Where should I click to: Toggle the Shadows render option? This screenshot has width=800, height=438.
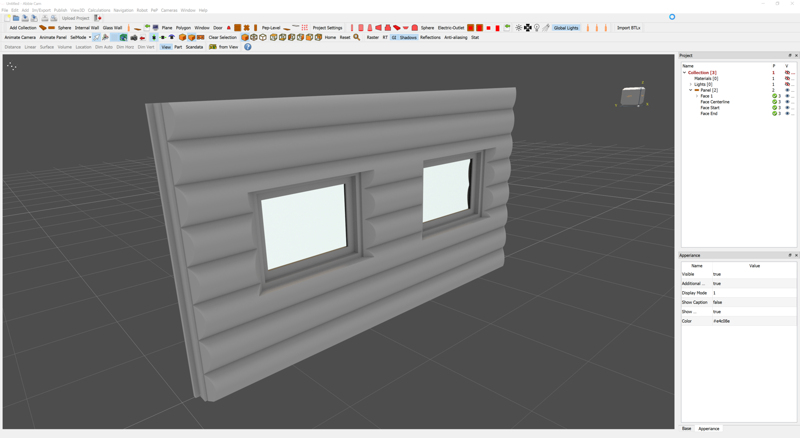coord(408,37)
